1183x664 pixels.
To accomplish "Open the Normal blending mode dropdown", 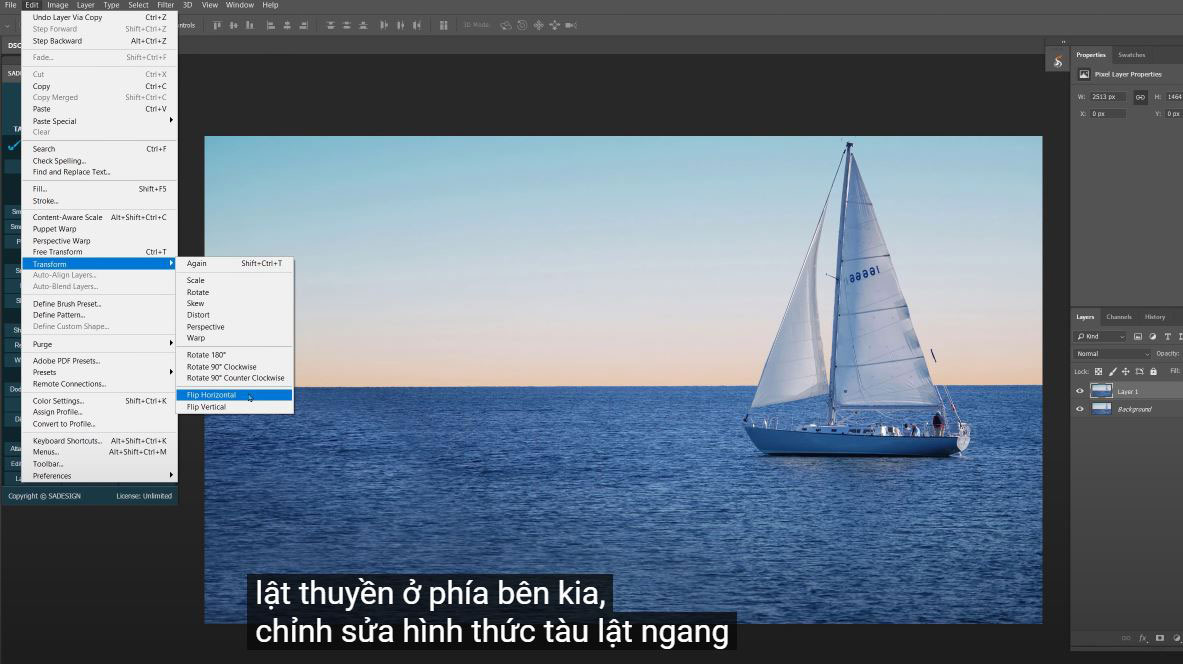I will (1112, 354).
